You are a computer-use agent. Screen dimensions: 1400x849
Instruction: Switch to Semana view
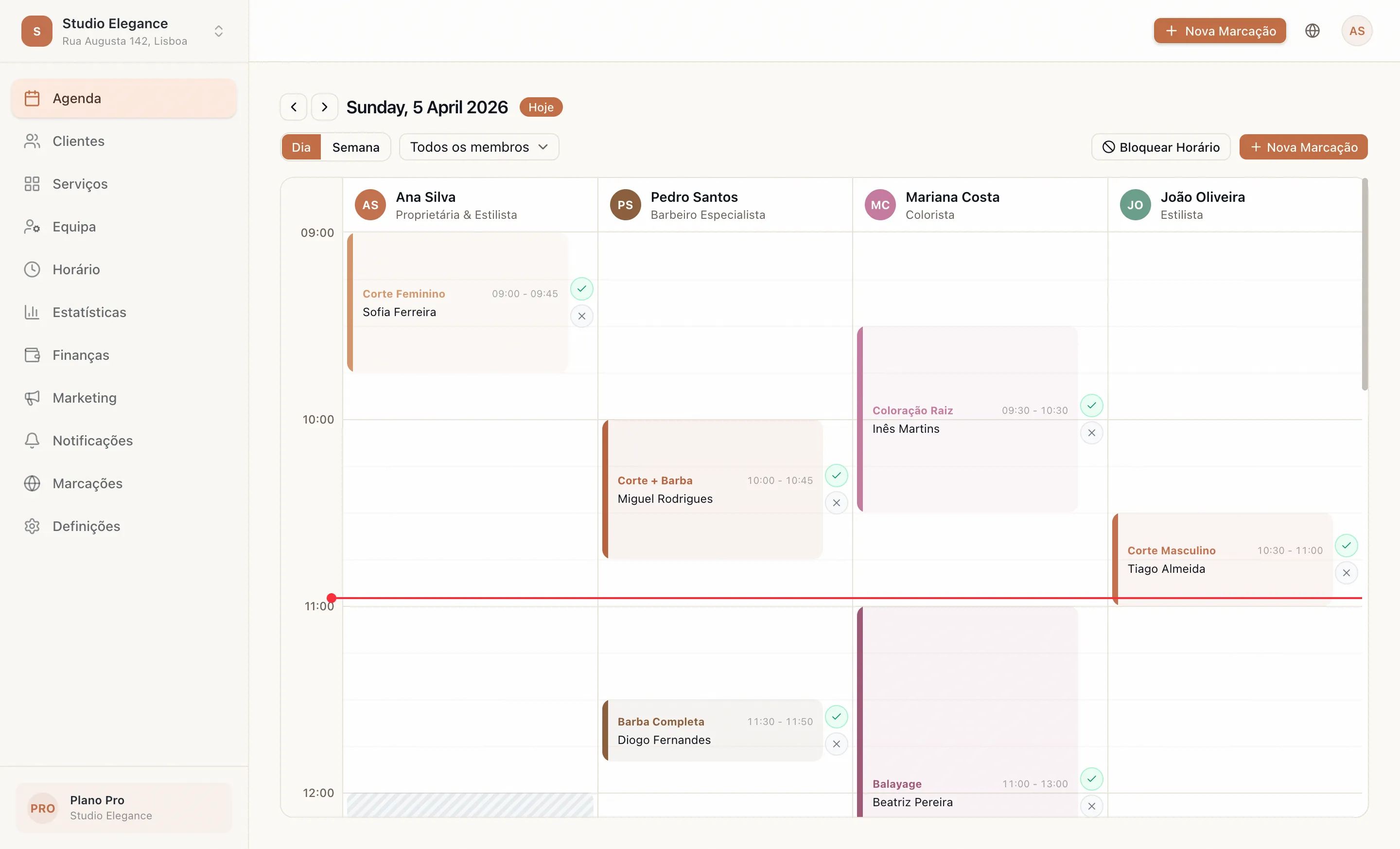pyautogui.click(x=356, y=147)
